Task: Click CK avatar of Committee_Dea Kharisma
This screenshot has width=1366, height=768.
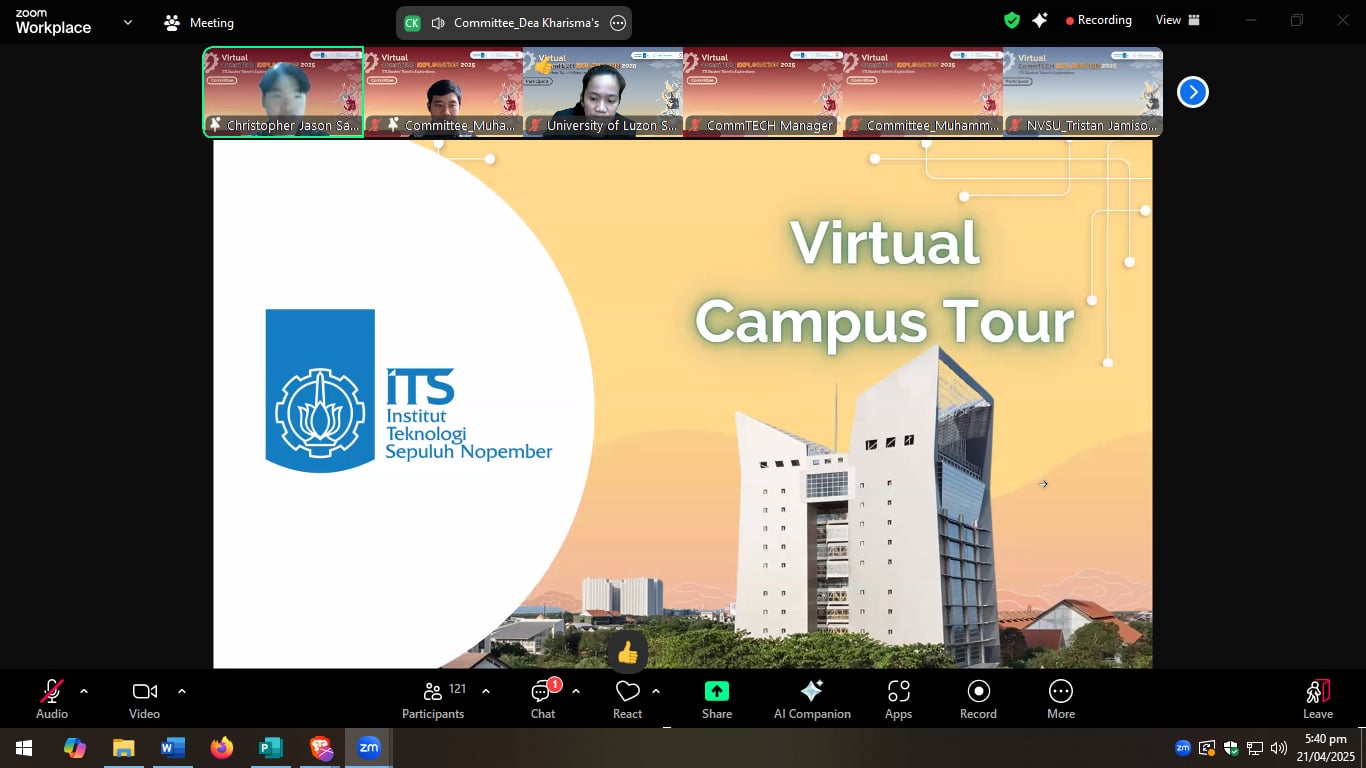Action: pos(412,23)
